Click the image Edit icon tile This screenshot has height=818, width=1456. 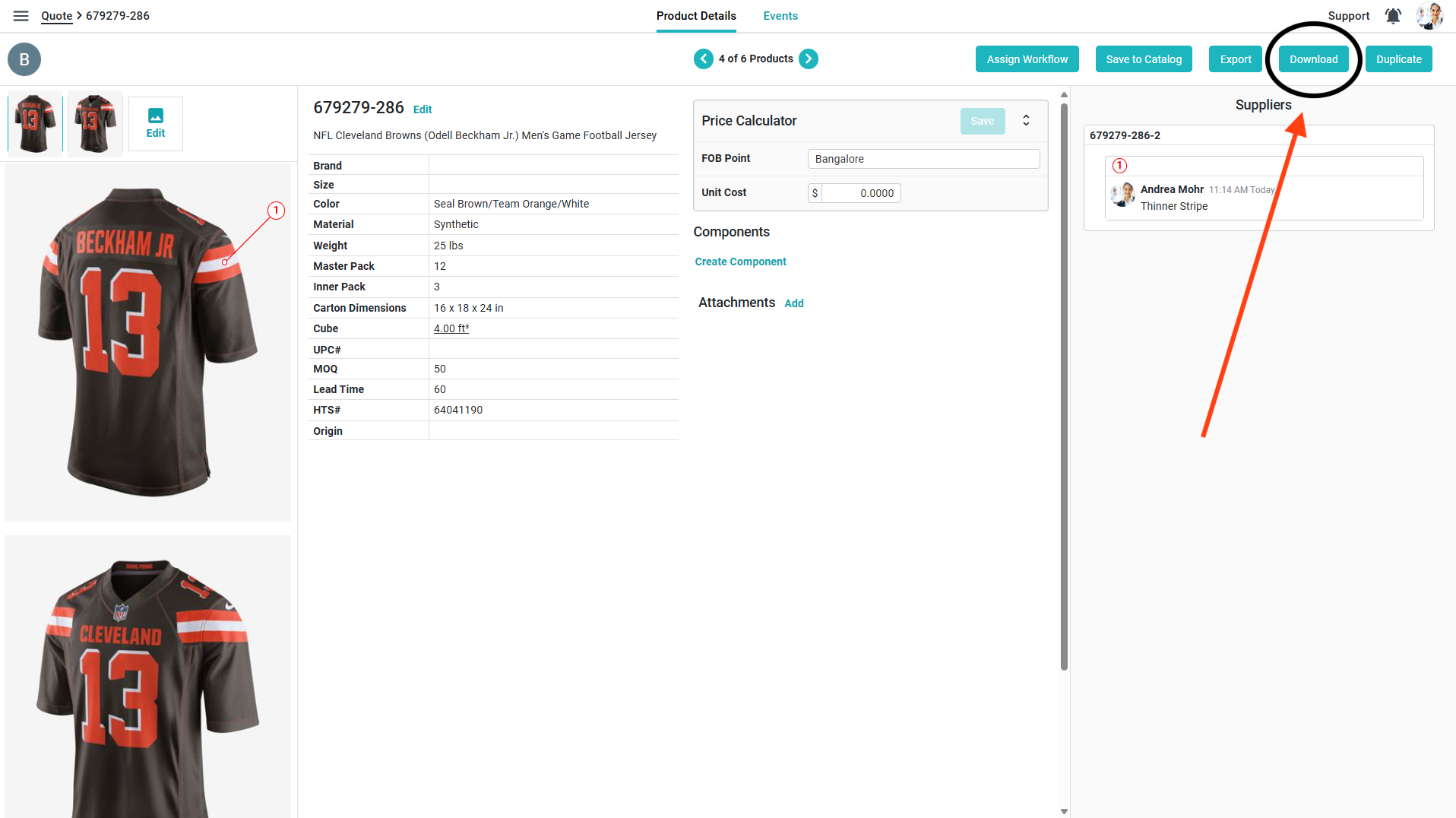coord(155,123)
